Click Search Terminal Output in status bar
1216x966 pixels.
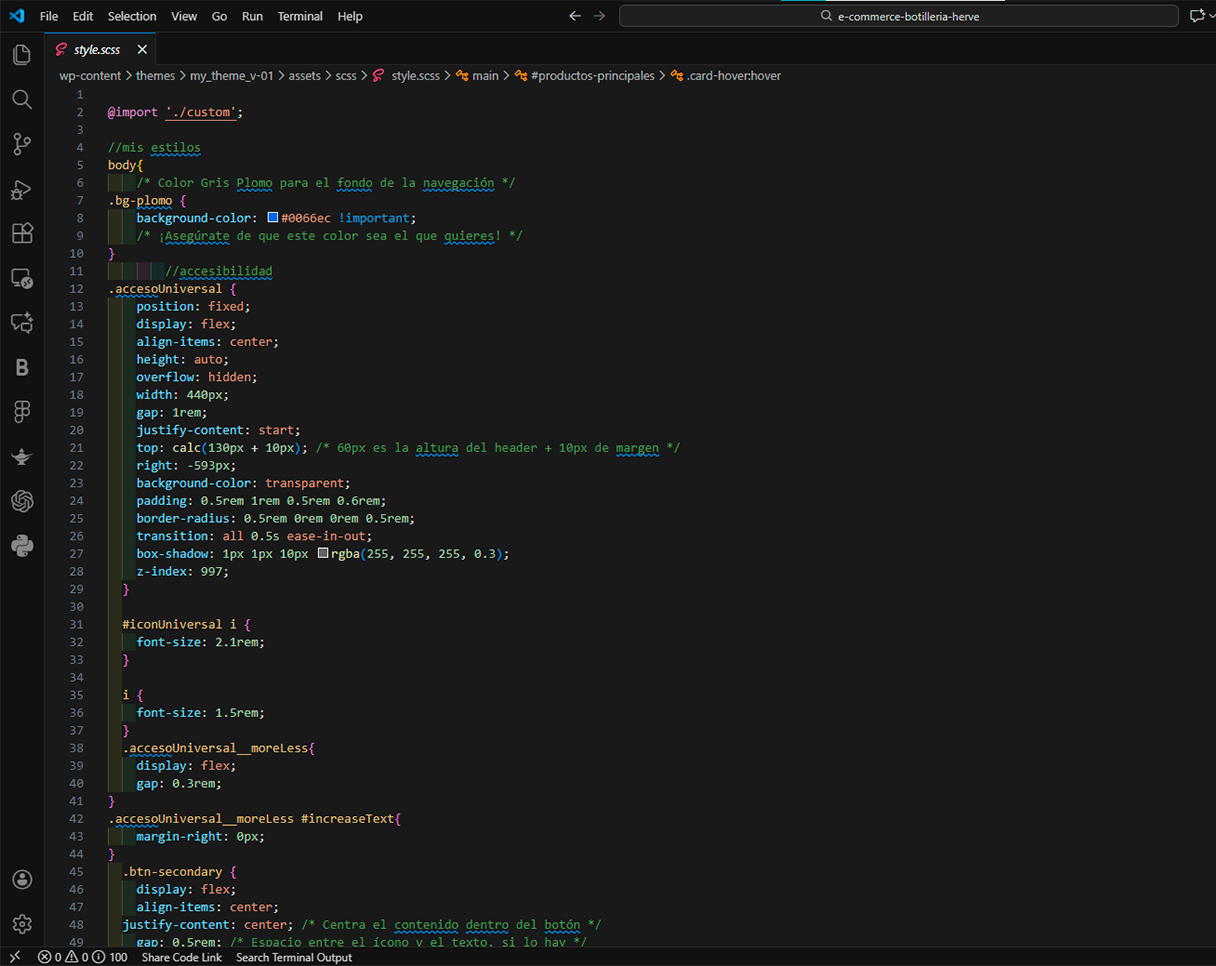tap(294, 957)
